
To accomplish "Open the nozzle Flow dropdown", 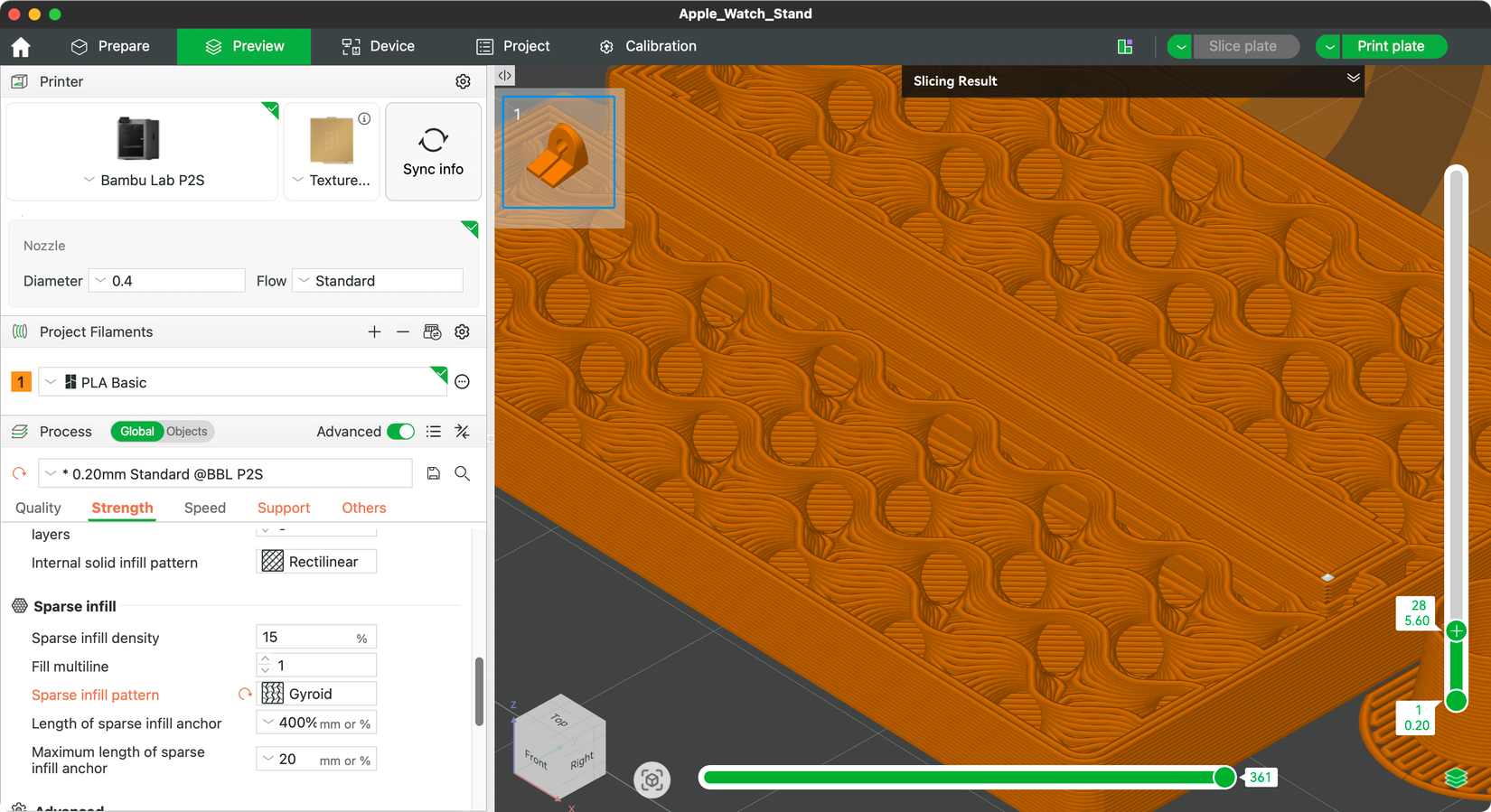I will click(378, 281).
